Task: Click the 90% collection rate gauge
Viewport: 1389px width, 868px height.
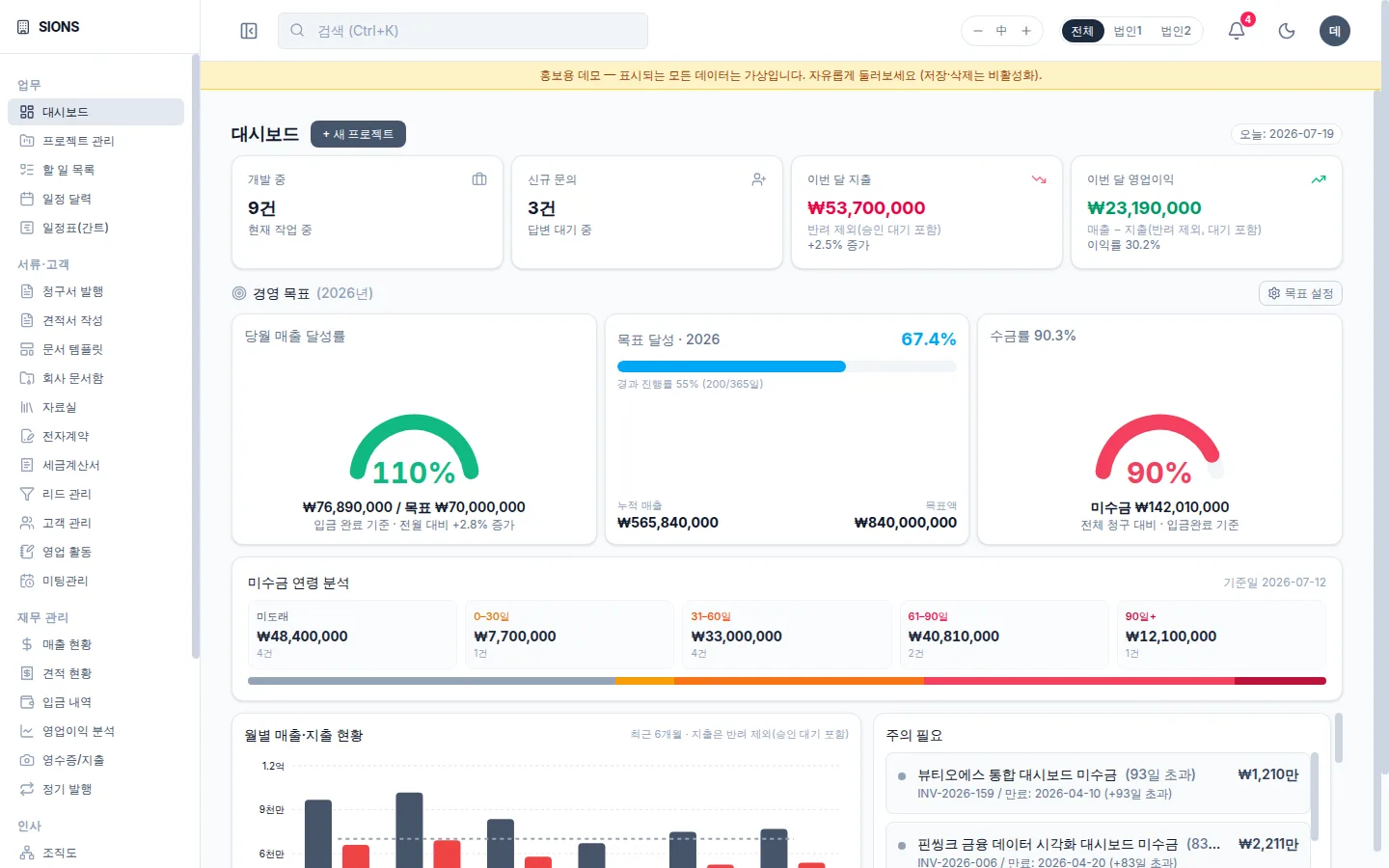Action: tap(1159, 449)
